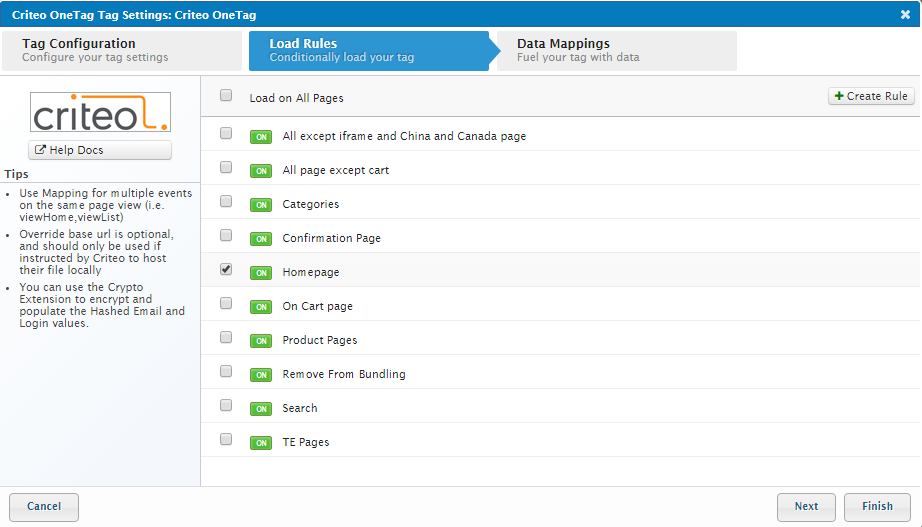The height and width of the screenshot is (527, 922).
Task: Click the 'Categories' rule name
Action: click(310, 204)
